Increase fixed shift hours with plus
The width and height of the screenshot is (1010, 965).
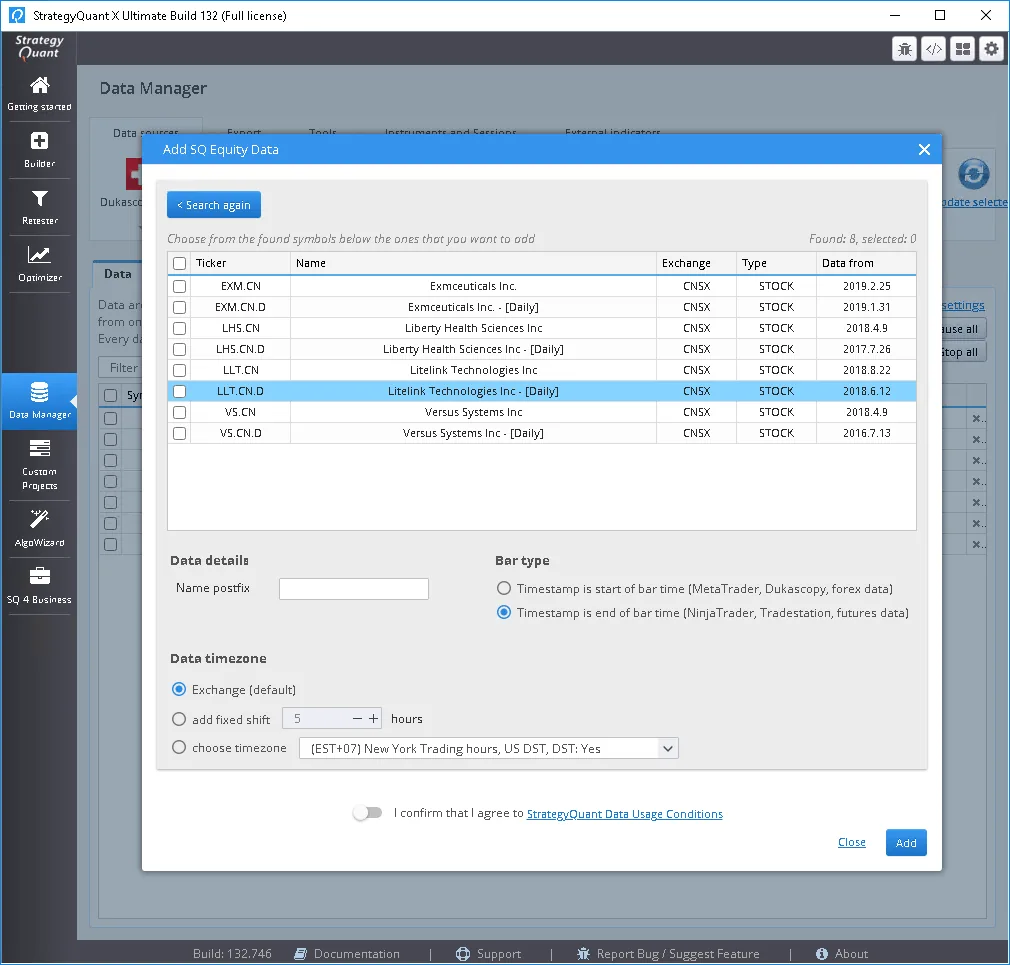point(374,718)
